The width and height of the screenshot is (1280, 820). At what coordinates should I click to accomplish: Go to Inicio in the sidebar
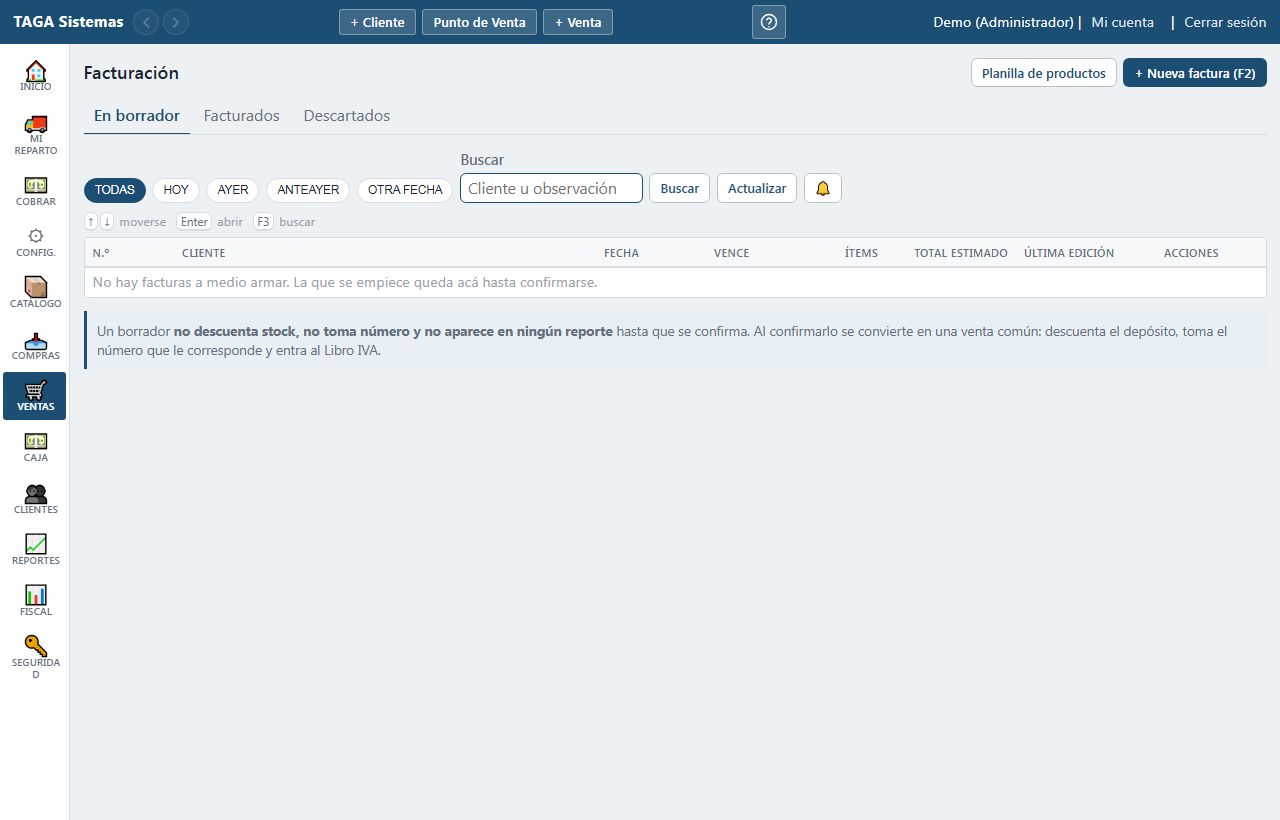[35, 76]
